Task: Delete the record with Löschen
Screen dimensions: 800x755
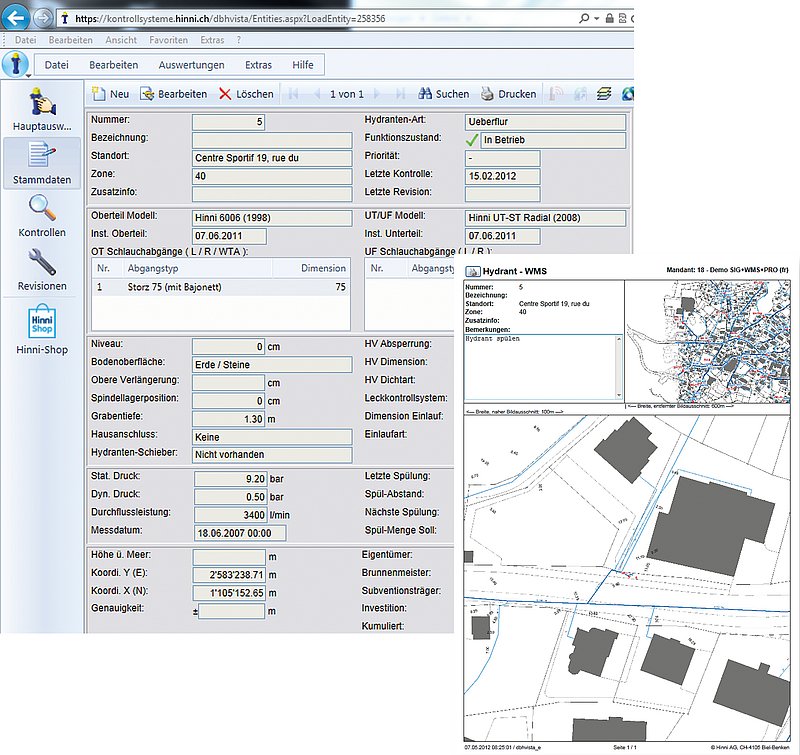Action: point(246,94)
